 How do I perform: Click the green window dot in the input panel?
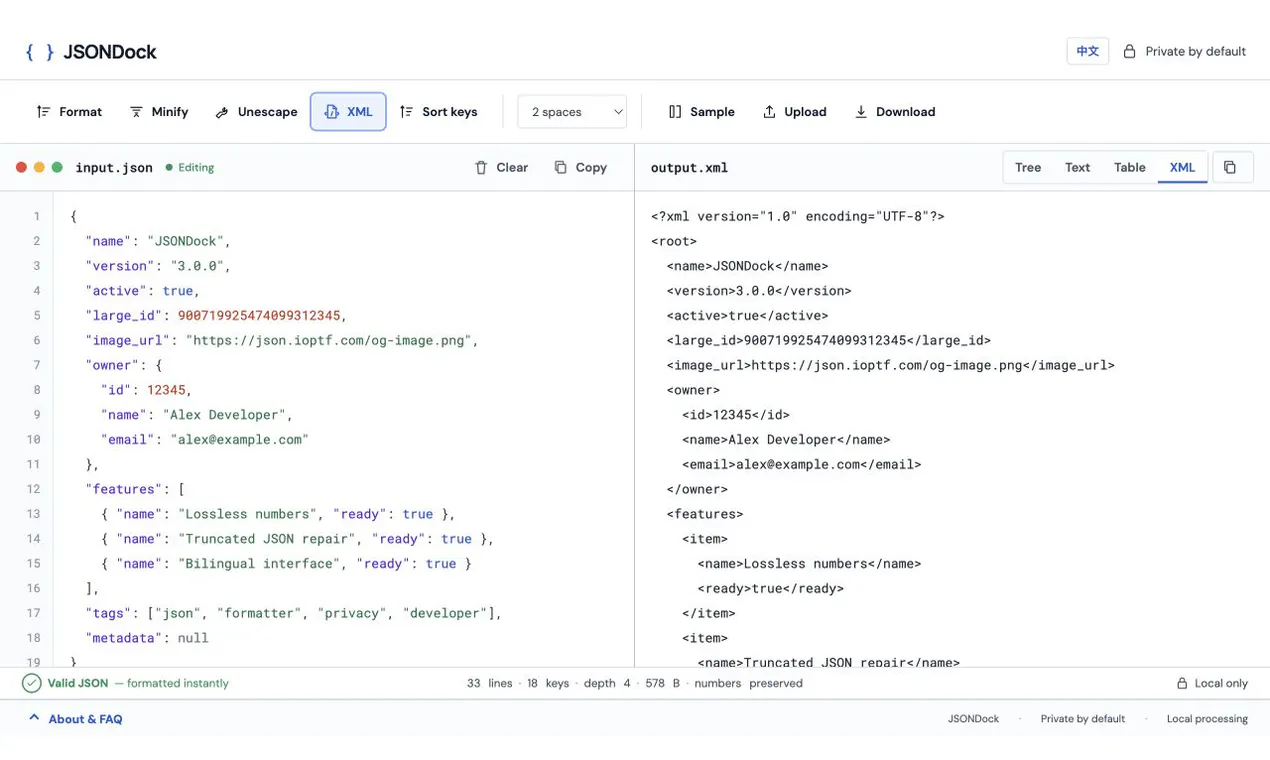[57, 168]
